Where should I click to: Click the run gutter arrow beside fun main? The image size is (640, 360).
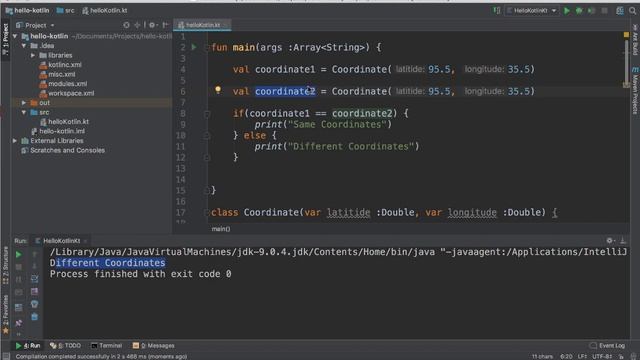(x=194, y=47)
